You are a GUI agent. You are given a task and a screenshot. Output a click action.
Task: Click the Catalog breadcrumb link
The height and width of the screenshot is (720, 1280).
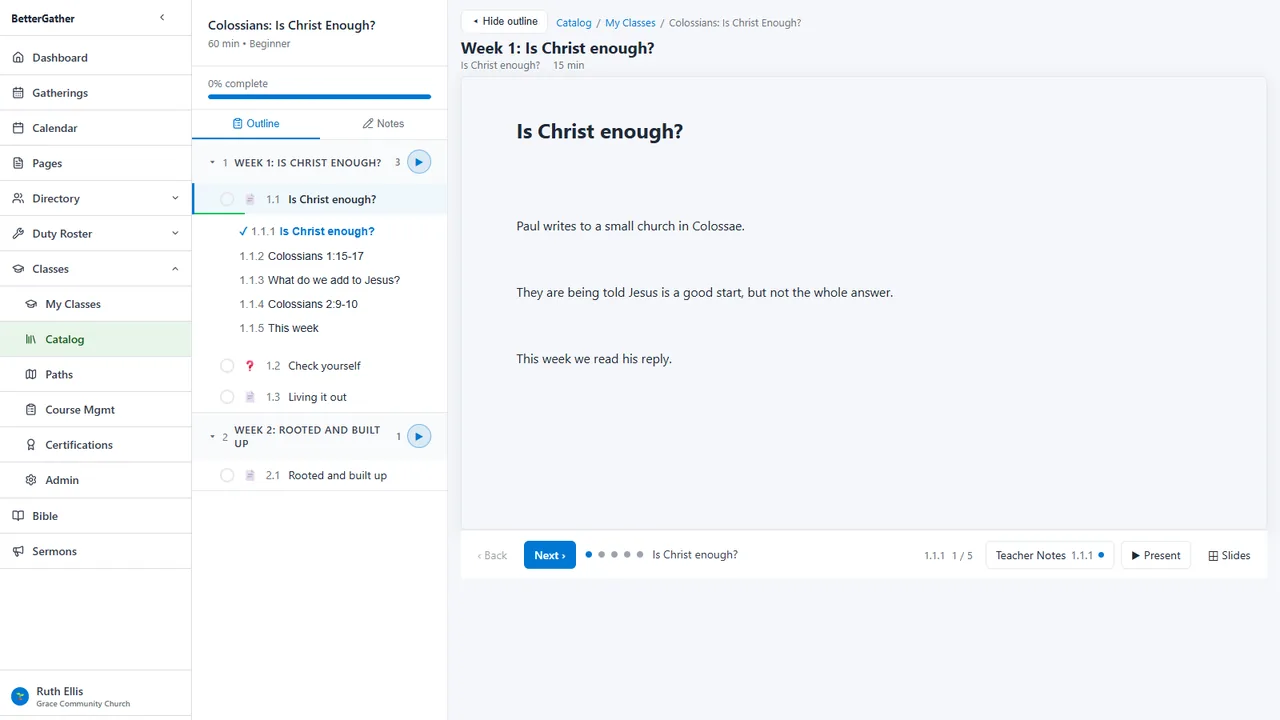click(574, 22)
